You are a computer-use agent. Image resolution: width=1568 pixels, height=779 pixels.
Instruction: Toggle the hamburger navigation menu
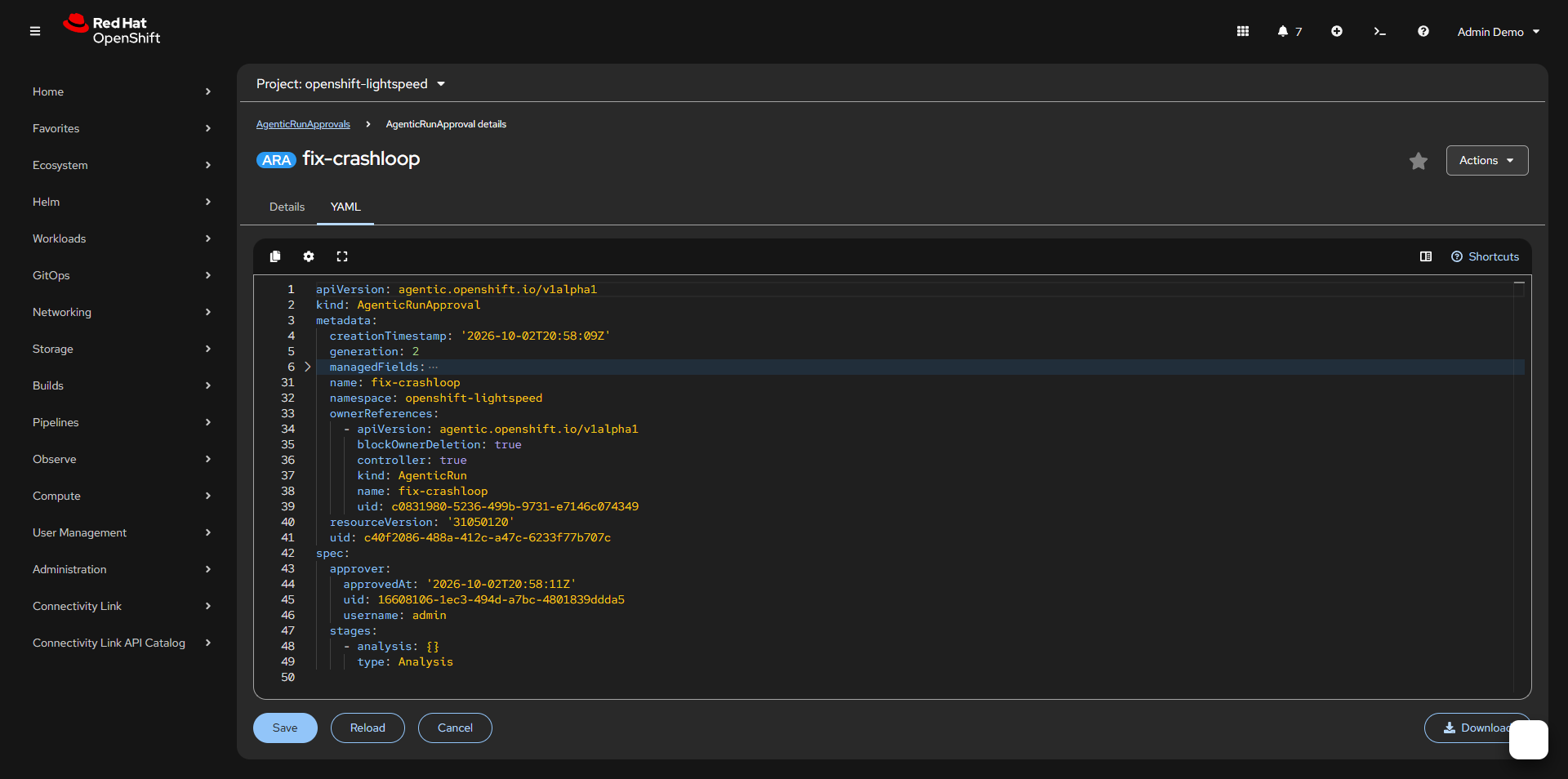[x=35, y=31]
